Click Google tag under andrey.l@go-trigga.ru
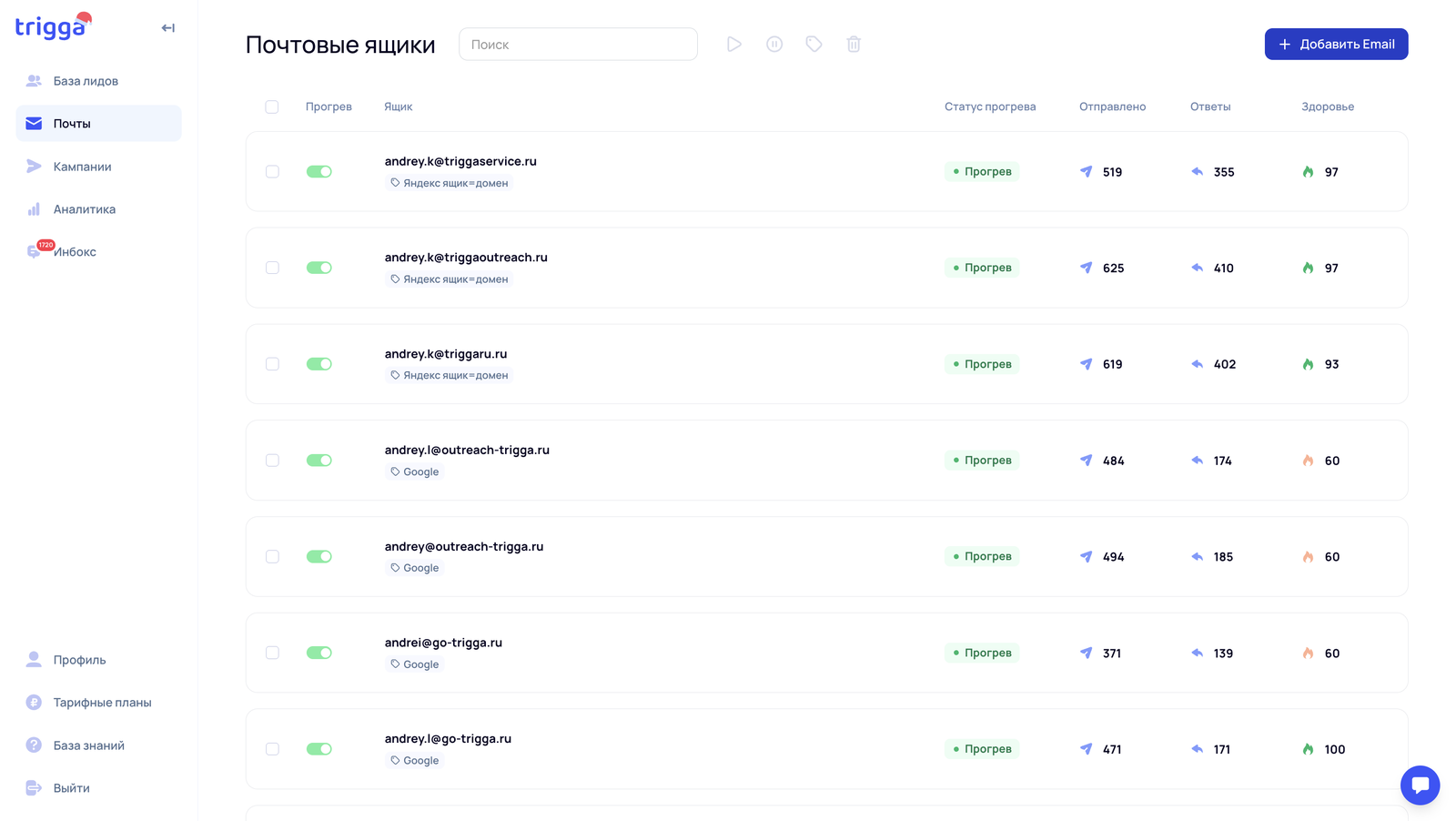The height and width of the screenshot is (821, 1456). coord(415,761)
